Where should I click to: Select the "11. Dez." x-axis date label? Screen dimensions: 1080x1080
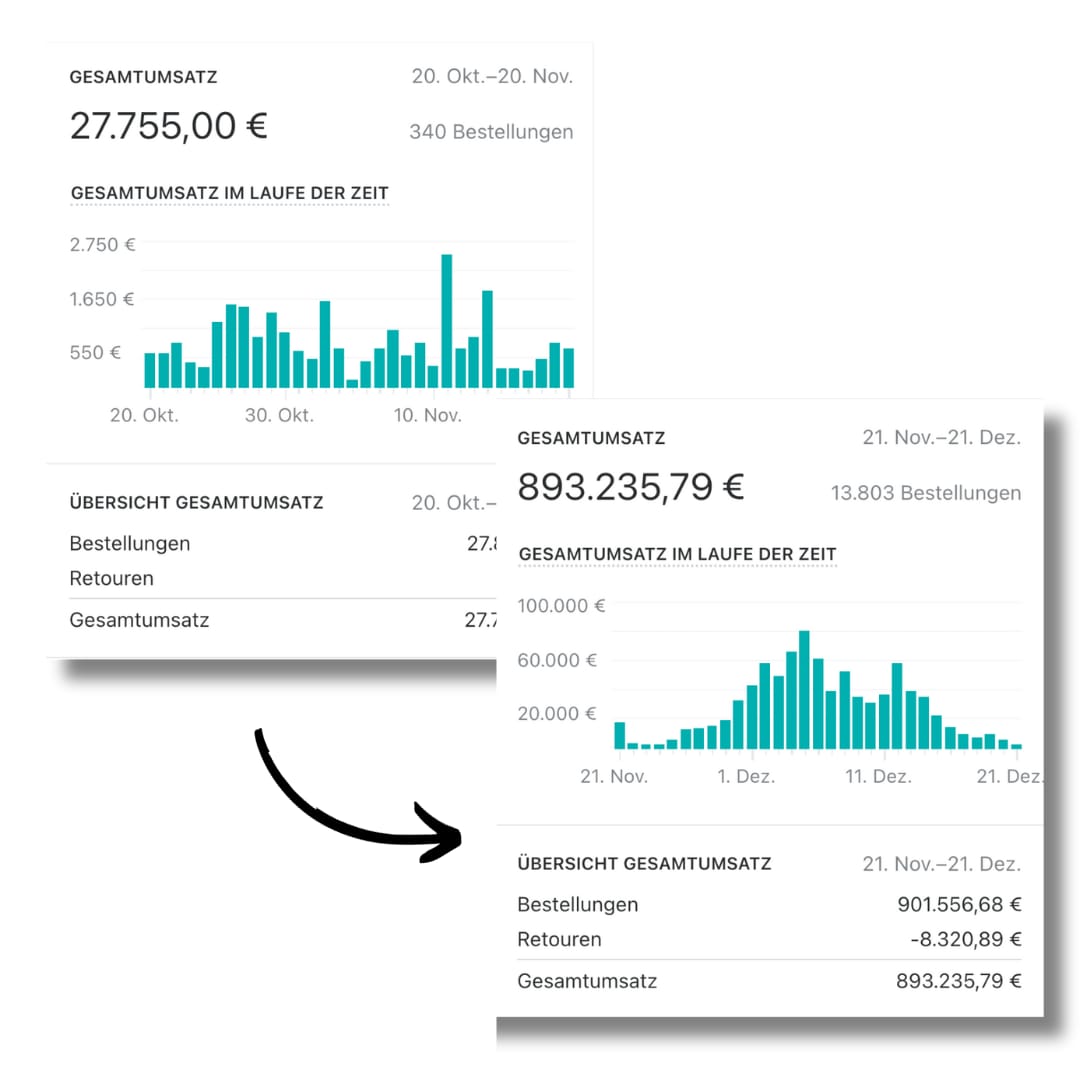click(x=878, y=777)
